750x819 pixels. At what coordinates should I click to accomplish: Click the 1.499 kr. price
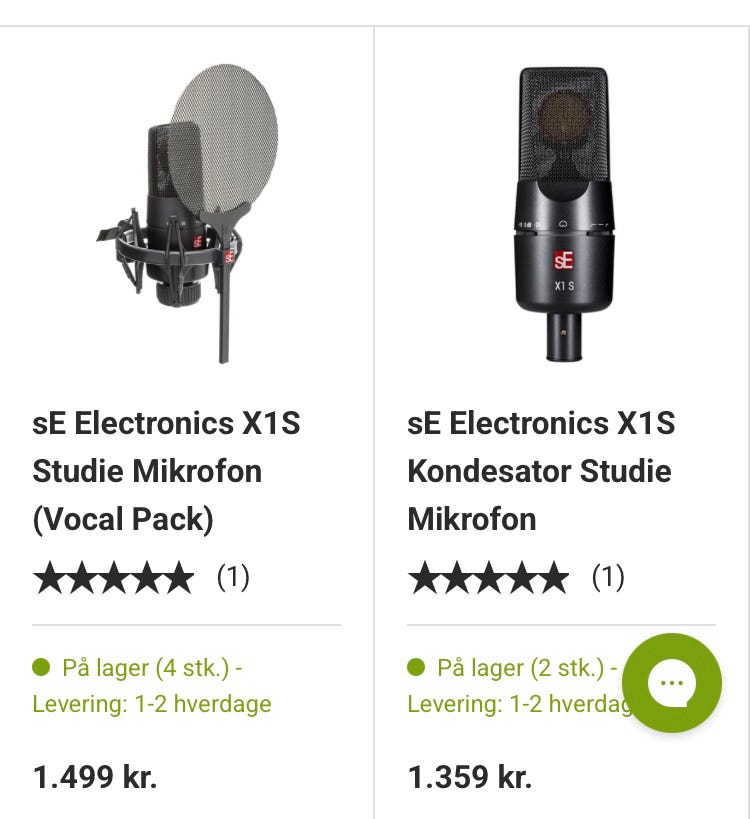[95, 777]
